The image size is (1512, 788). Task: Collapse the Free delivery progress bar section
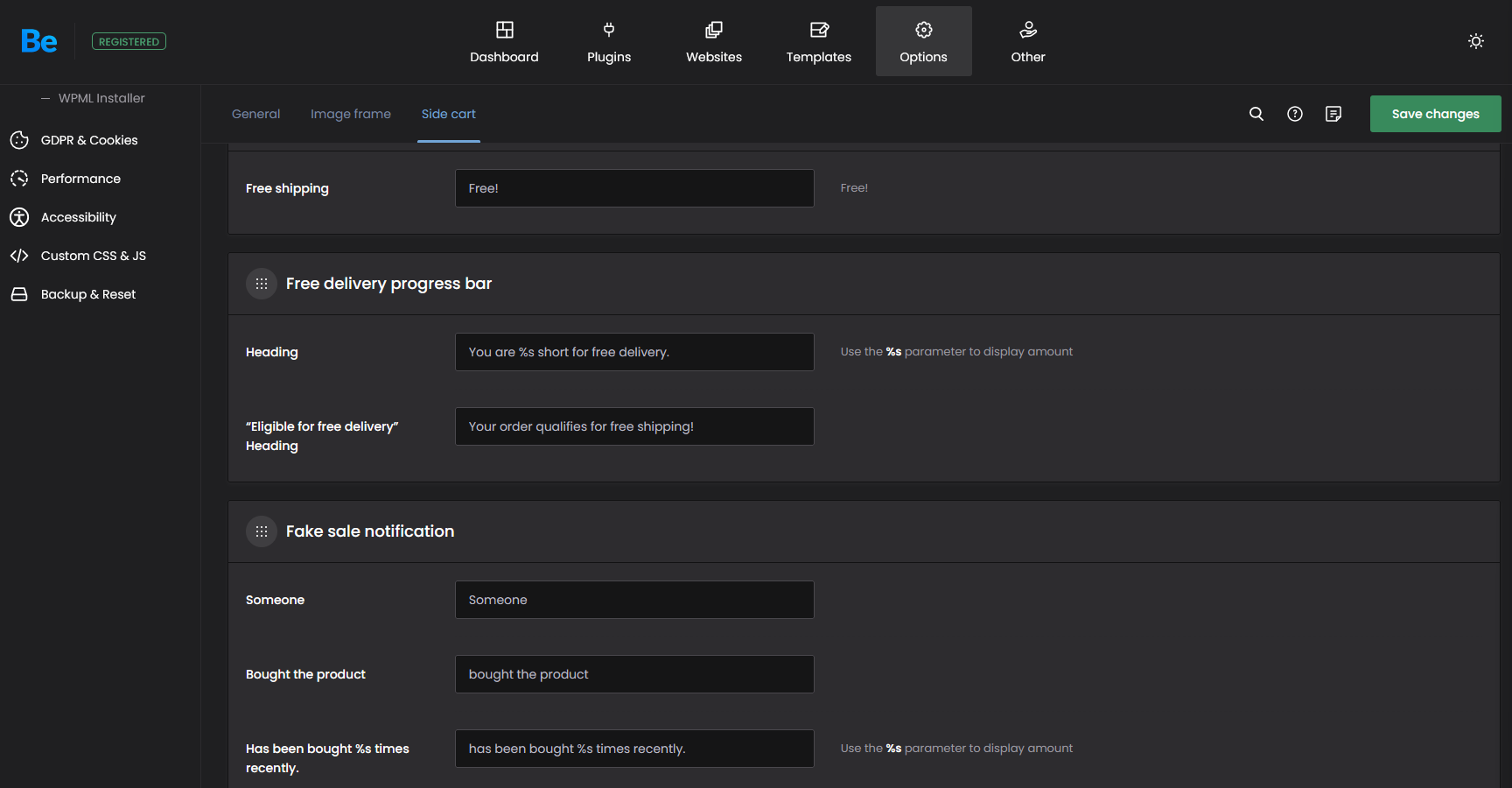click(x=262, y=284)
